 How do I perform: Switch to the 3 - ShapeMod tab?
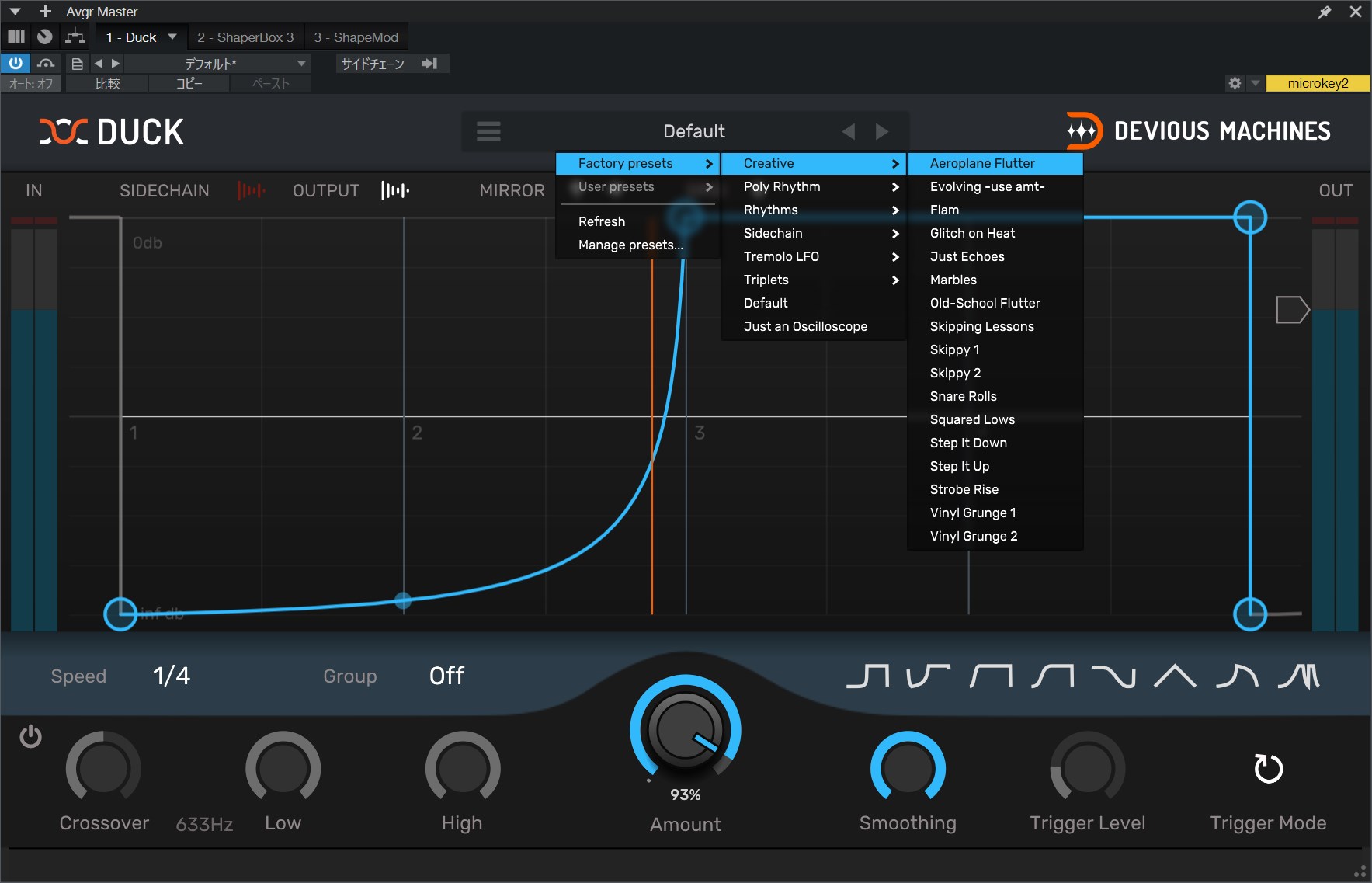coord(356,37)
